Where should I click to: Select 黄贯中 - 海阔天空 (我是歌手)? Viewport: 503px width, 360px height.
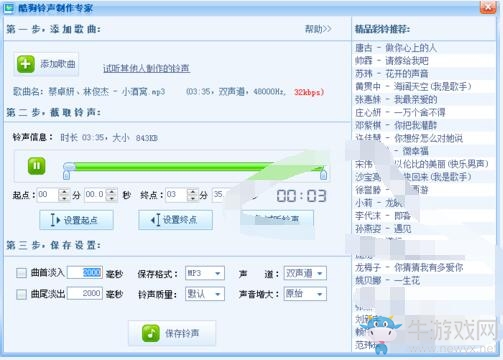tap(413, 87)
